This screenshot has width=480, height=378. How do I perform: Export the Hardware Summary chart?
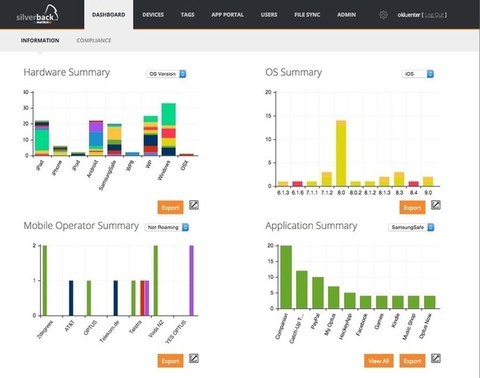click(170, 207)
